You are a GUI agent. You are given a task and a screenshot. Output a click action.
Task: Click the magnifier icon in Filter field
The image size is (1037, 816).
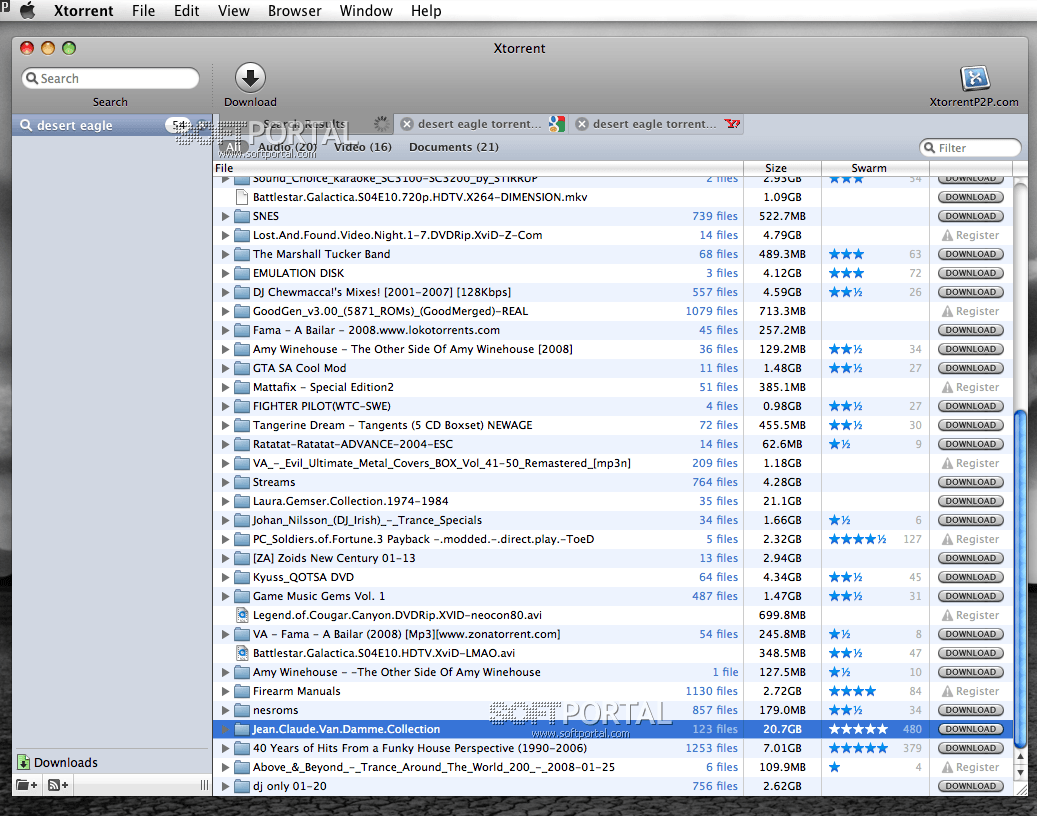[x=929, y=147]
